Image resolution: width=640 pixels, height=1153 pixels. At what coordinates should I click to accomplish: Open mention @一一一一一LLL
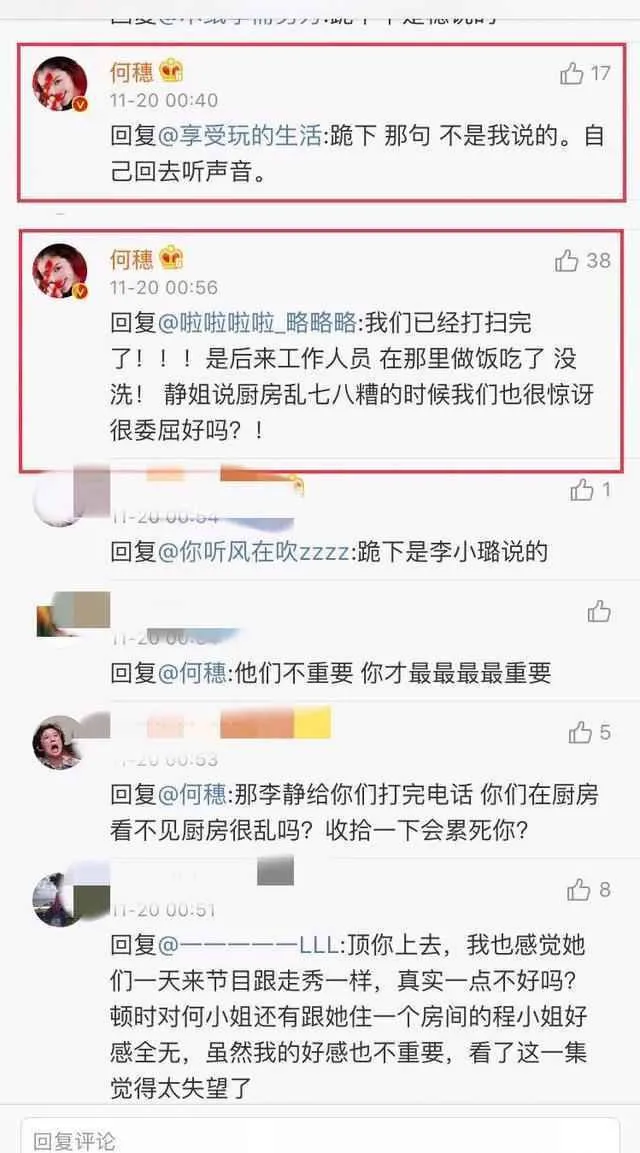pyautogui.click(x=246, y=946)
